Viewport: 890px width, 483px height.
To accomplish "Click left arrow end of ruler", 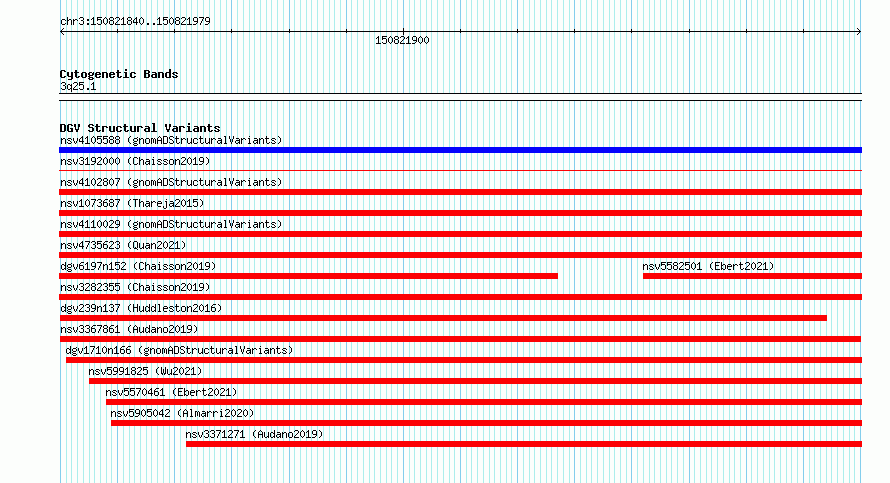I will click(62, 32).
